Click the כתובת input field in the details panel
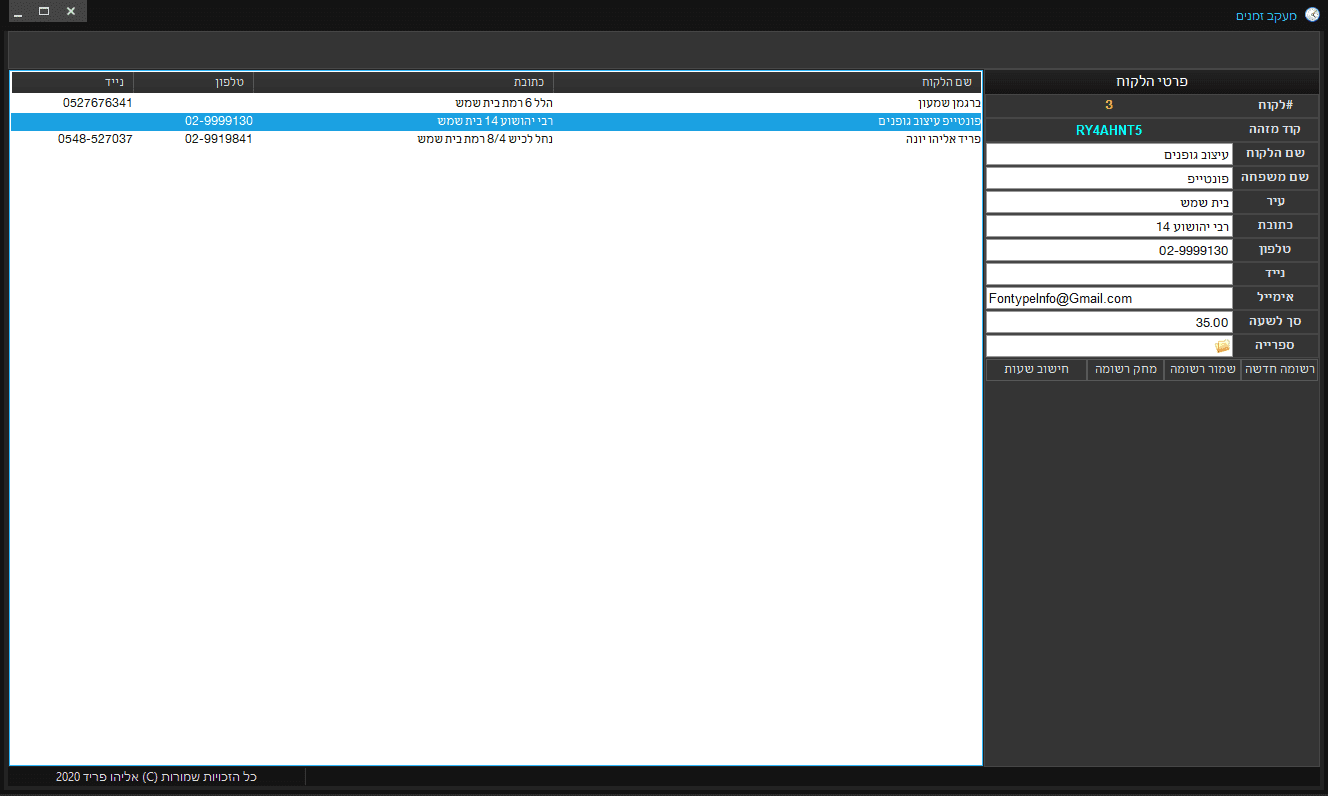Image resolution: width=1328 pixels, height=796 pixels. (1109, 227)
